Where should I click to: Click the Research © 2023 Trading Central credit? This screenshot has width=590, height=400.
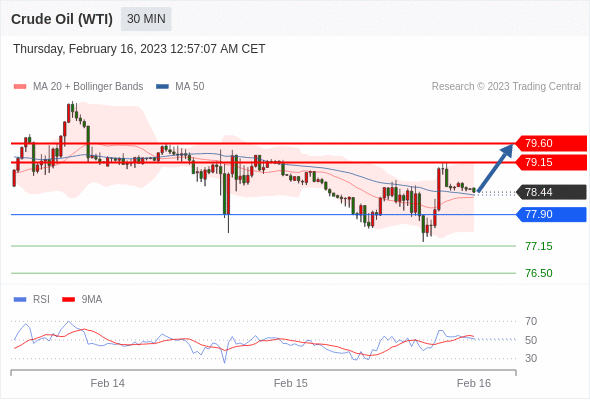point(506,87)
